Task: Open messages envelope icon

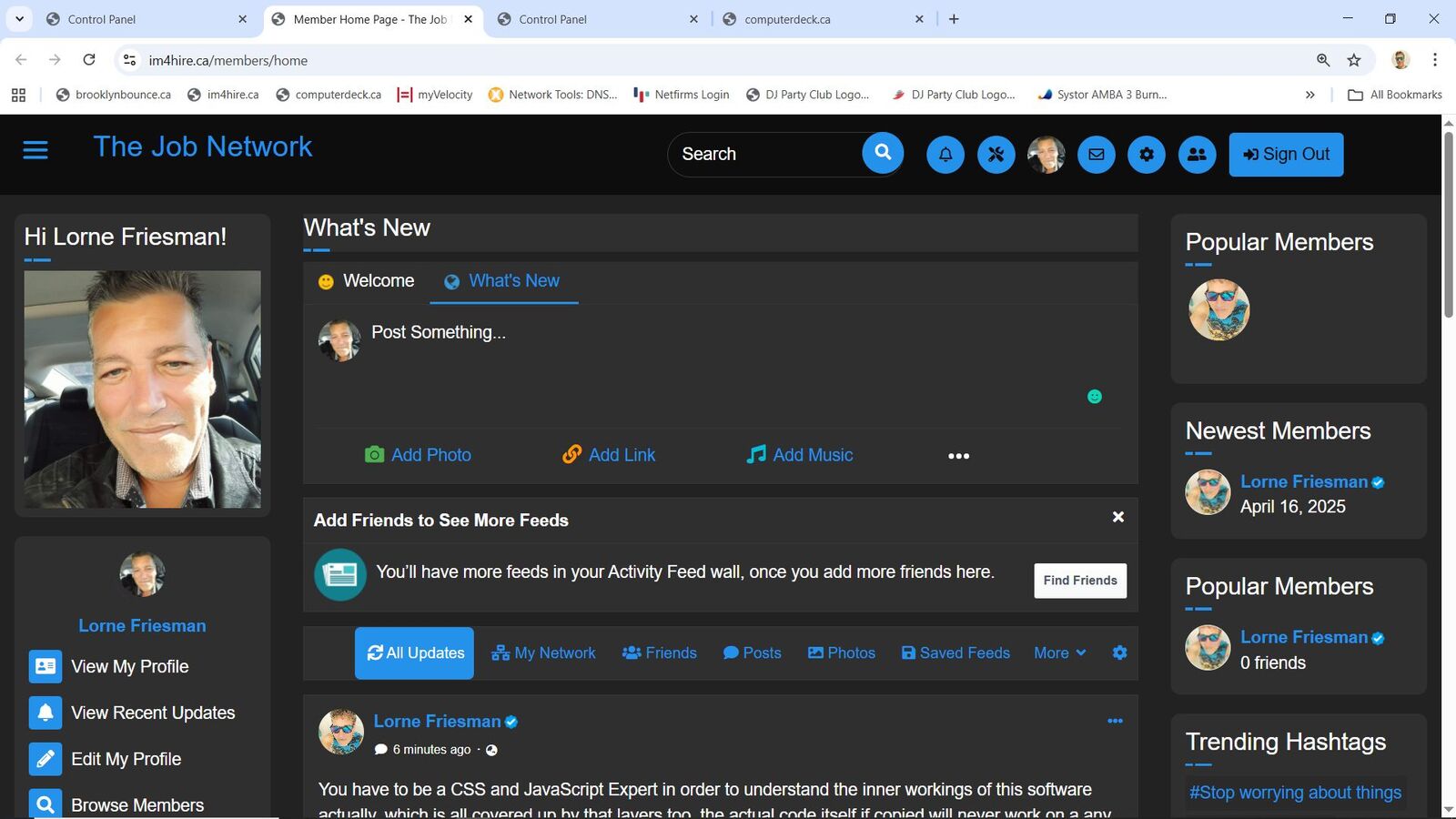Action: point(1097,155)
